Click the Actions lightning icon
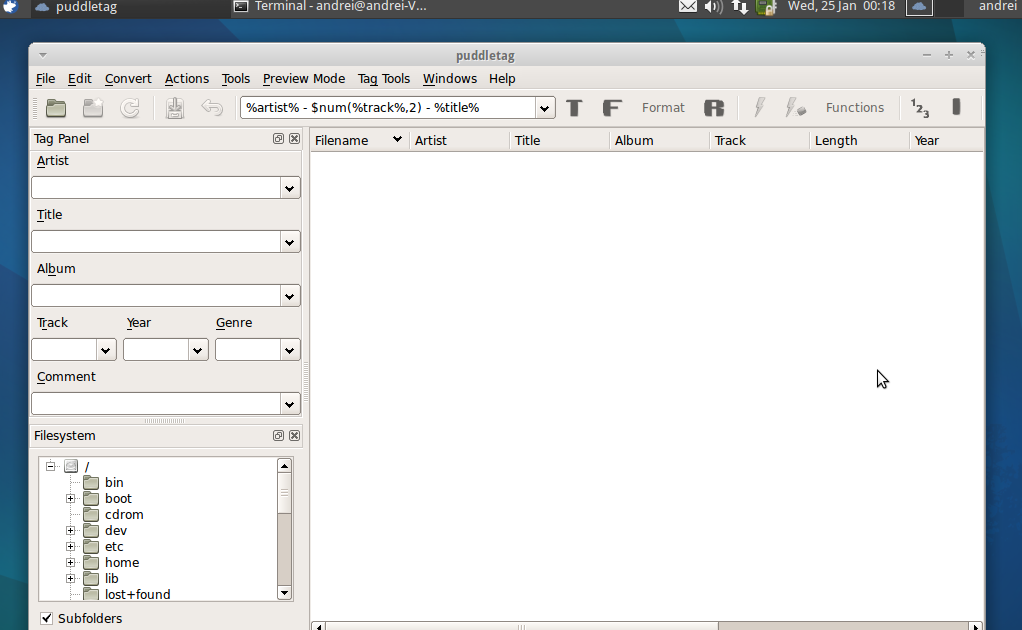The image size is (1022, 630). coord(759,107)
